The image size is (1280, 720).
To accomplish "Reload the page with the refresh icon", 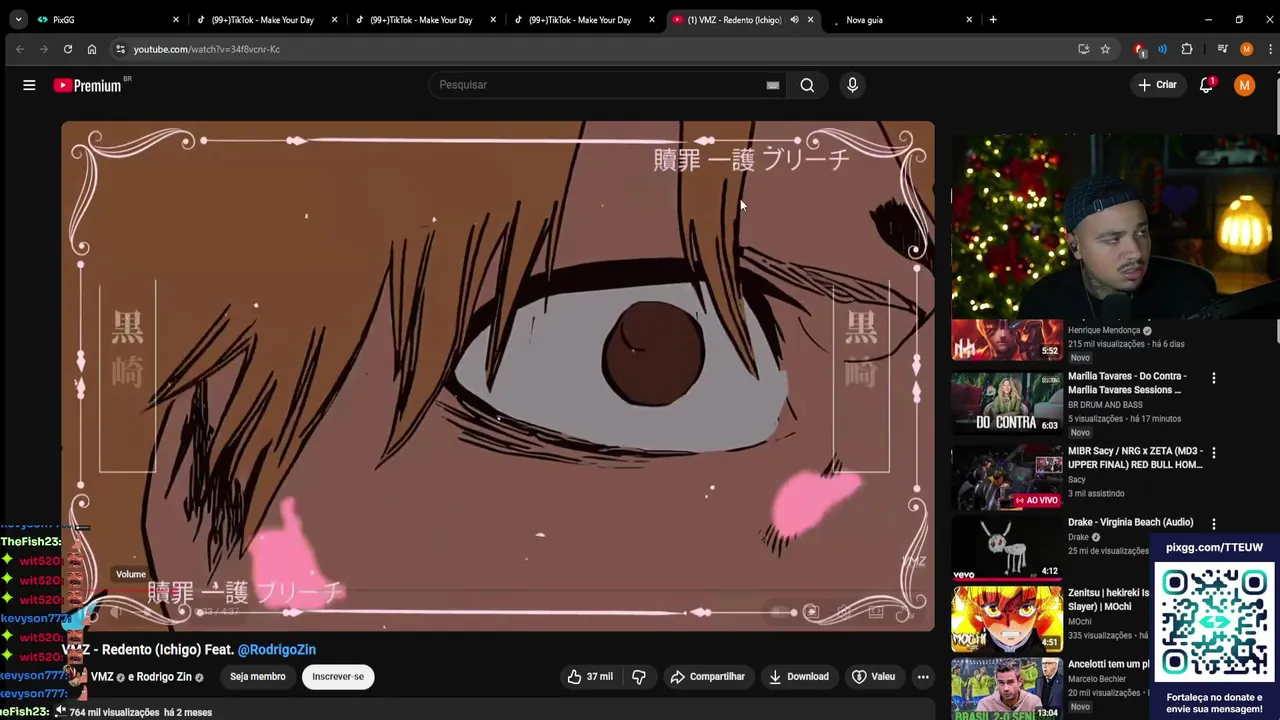I will pos(68,49).
